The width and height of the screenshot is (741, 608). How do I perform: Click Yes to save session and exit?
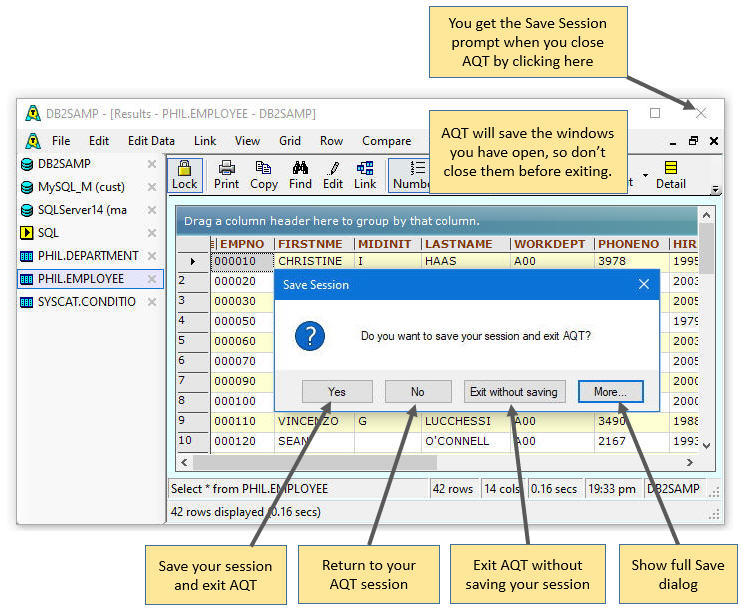(x=337, y=392)
